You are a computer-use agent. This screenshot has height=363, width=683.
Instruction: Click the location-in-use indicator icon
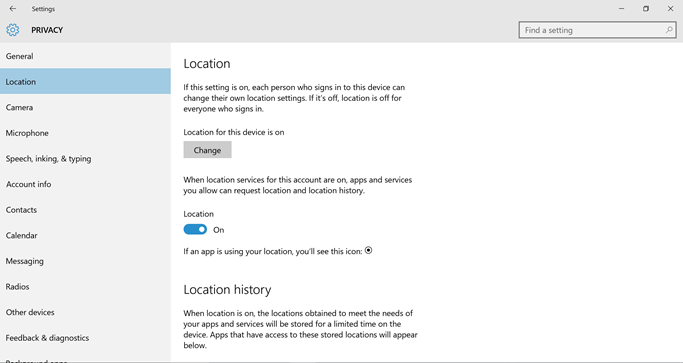click(369, 251)
